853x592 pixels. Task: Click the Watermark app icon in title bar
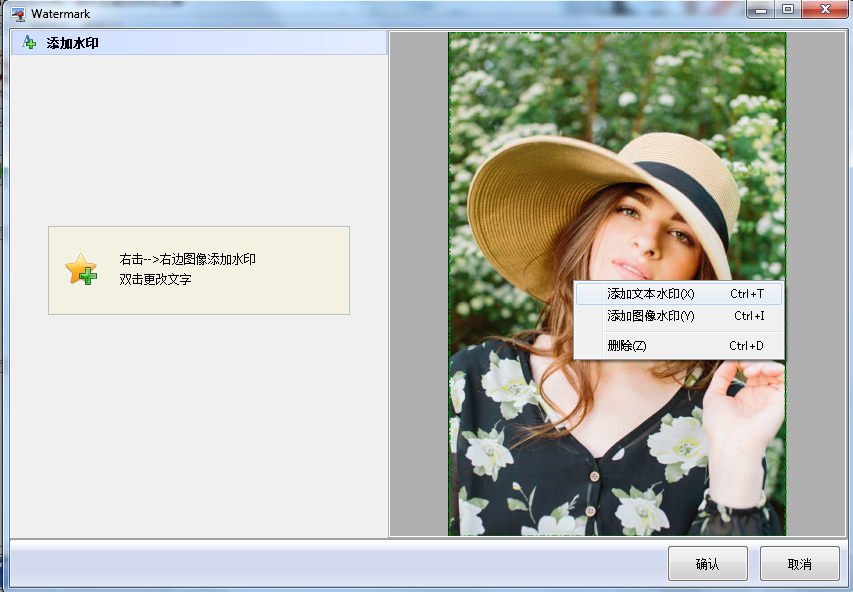point(18,14)
